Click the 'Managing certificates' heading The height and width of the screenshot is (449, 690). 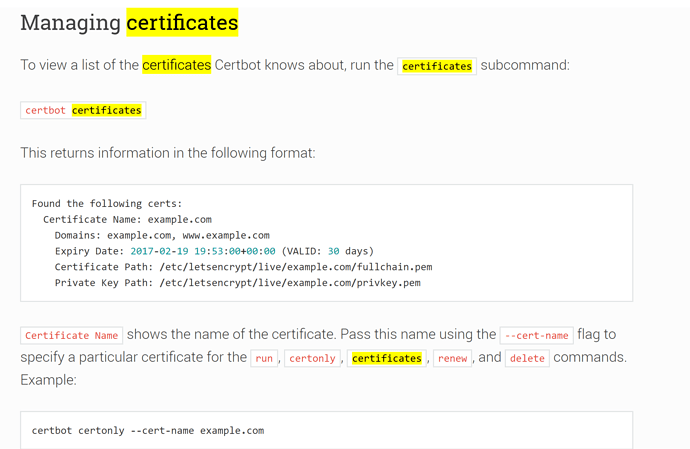click(129, 22)
